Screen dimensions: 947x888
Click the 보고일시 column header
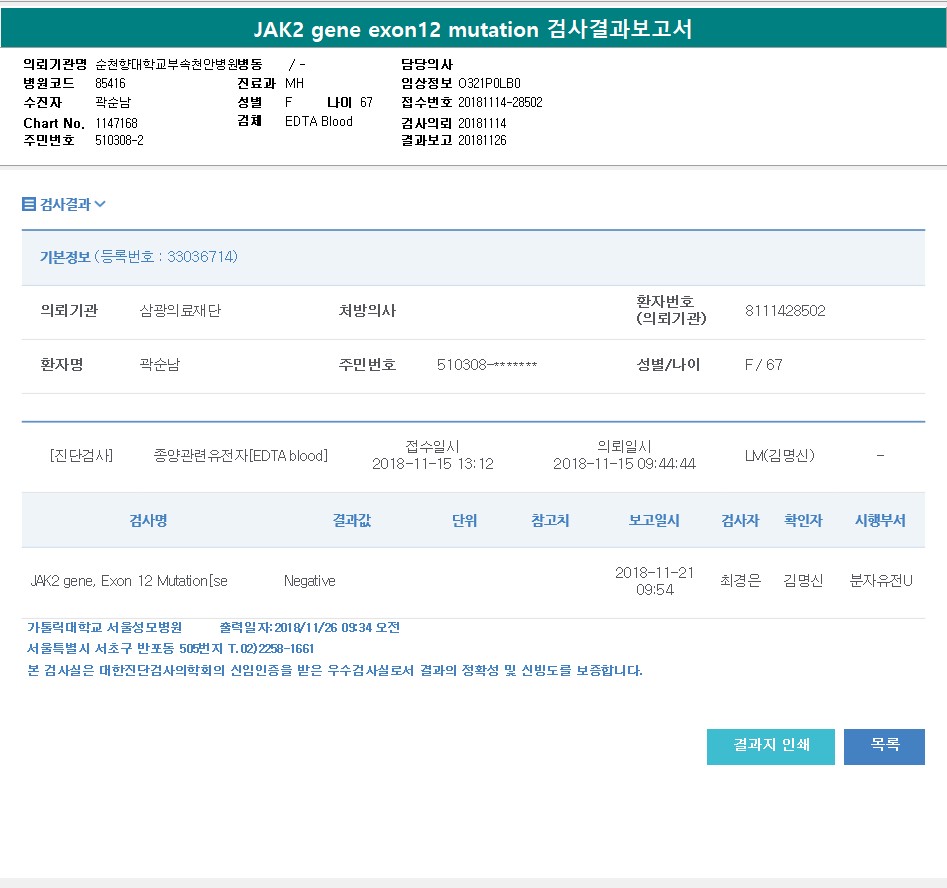point(654,521)
